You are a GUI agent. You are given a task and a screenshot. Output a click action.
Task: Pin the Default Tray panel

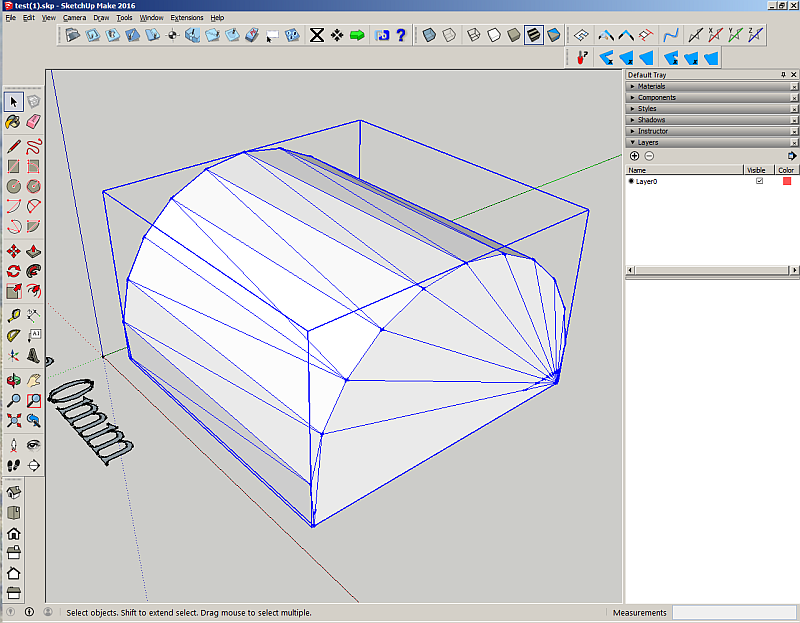click(x=783, y=75)
